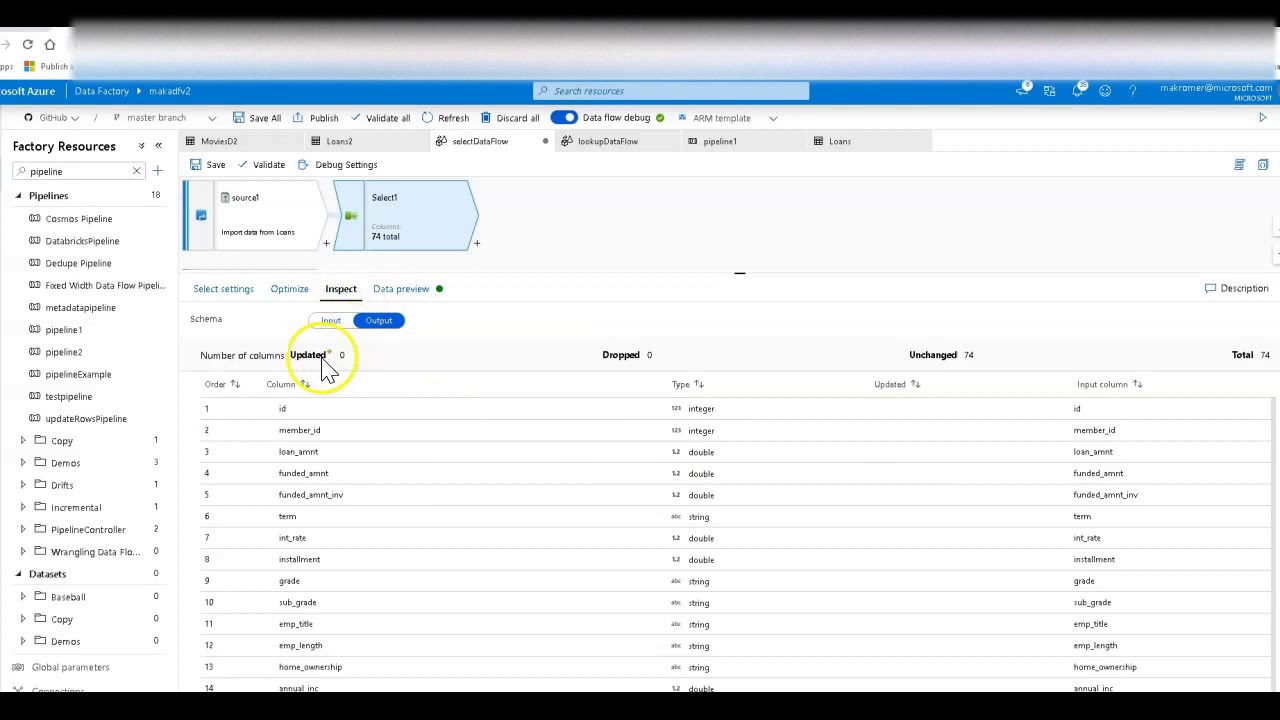The height and width of the screenshot is (720, 1280).
Task: Collapse the Datasets tree section
Action: pos(18,574)
